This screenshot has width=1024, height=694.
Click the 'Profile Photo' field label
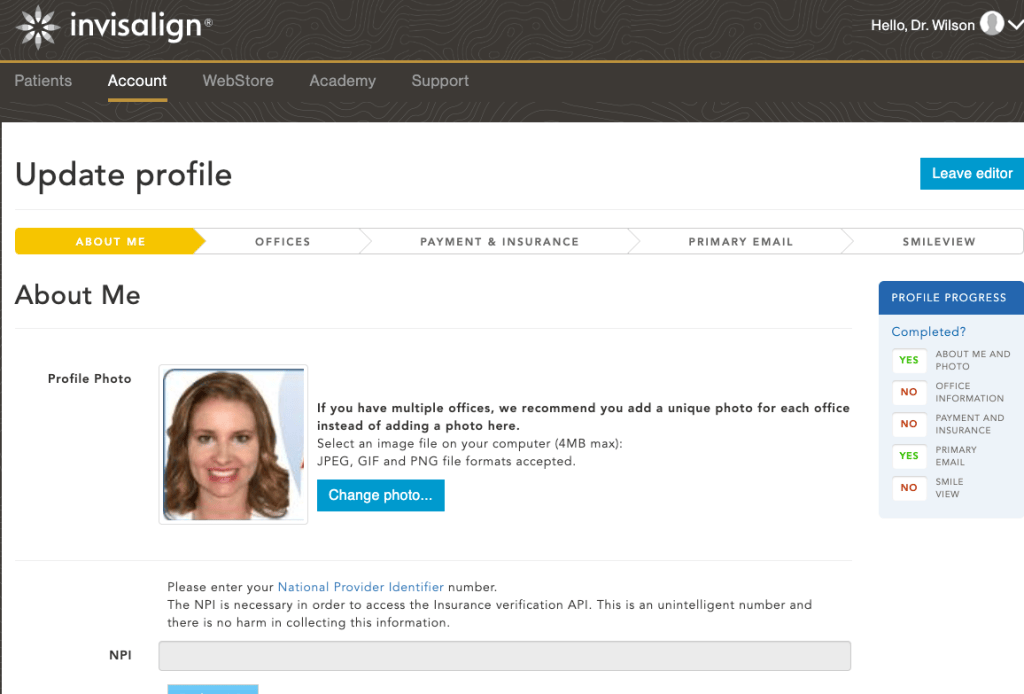89,379
